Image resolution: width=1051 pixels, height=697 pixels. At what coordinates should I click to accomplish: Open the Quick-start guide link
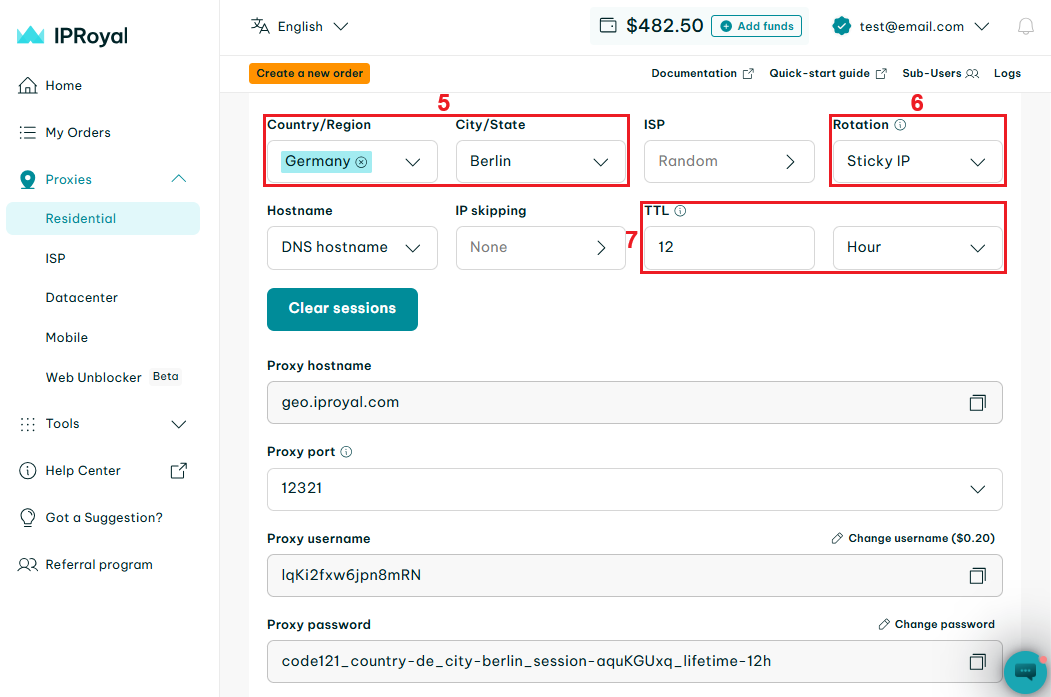tap(828, 74)
